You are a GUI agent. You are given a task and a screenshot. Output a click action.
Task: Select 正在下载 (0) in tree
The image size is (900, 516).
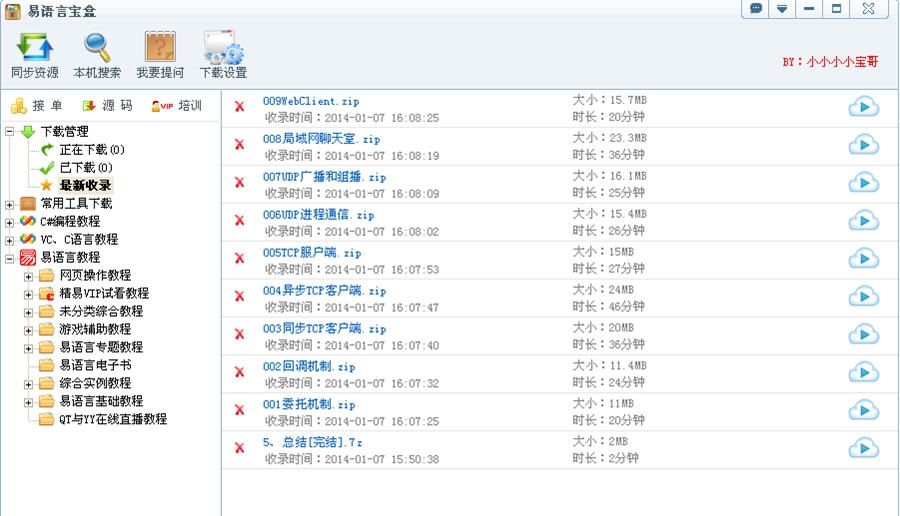[x=92, y=150]
